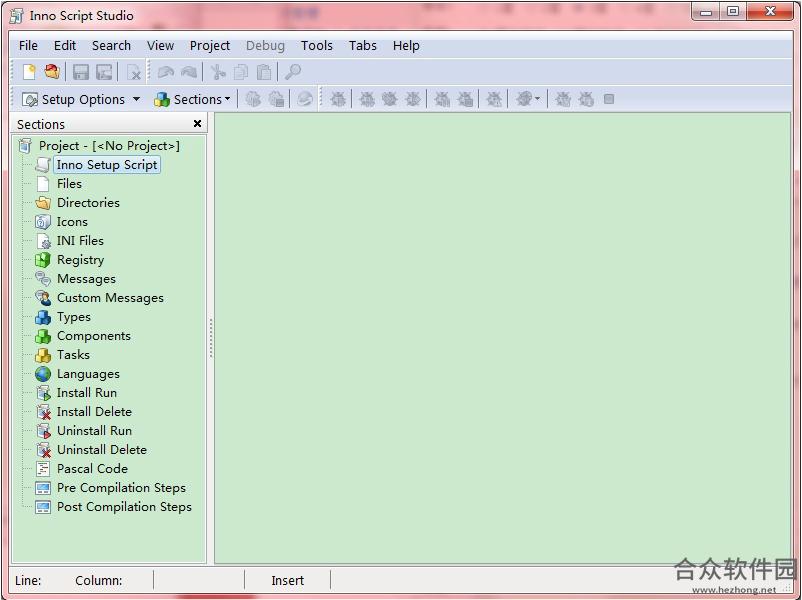Open the File menu
The image size is (802, 600).
[x=28, y=46]
